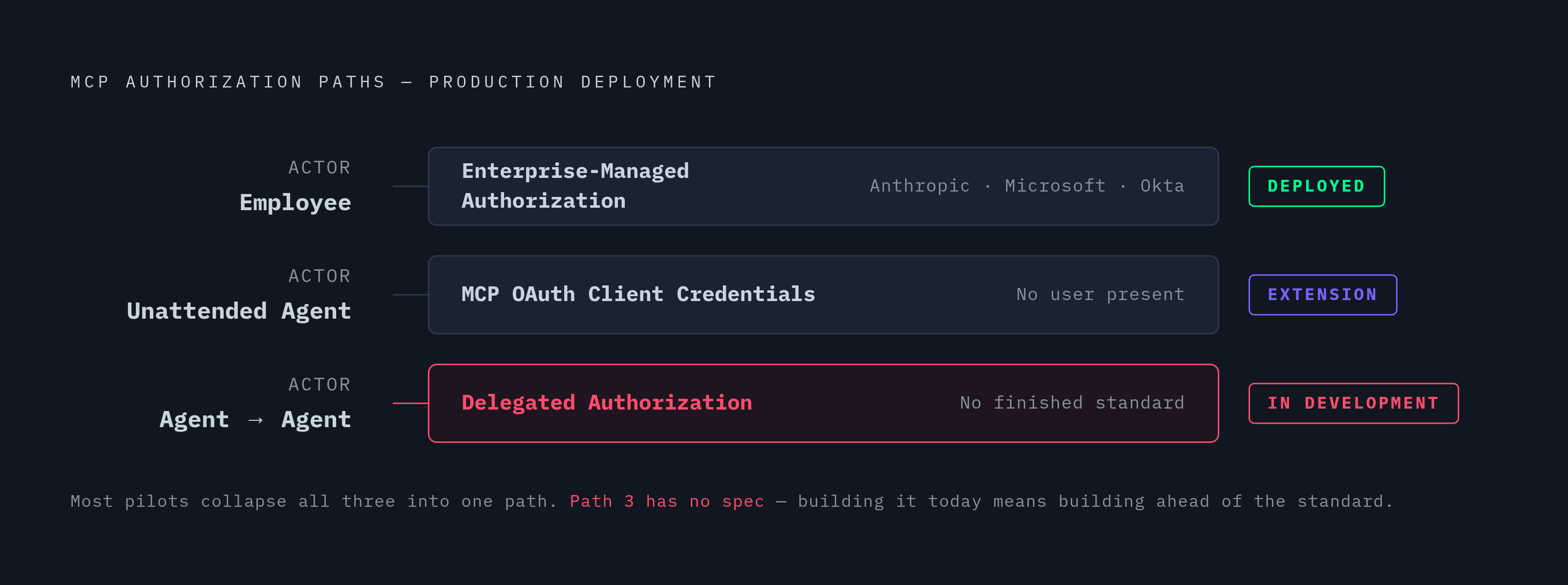Click the 'Unattended Agent' actor label
Viewport: 1568px width, 585px height.
tap(238, 312)
